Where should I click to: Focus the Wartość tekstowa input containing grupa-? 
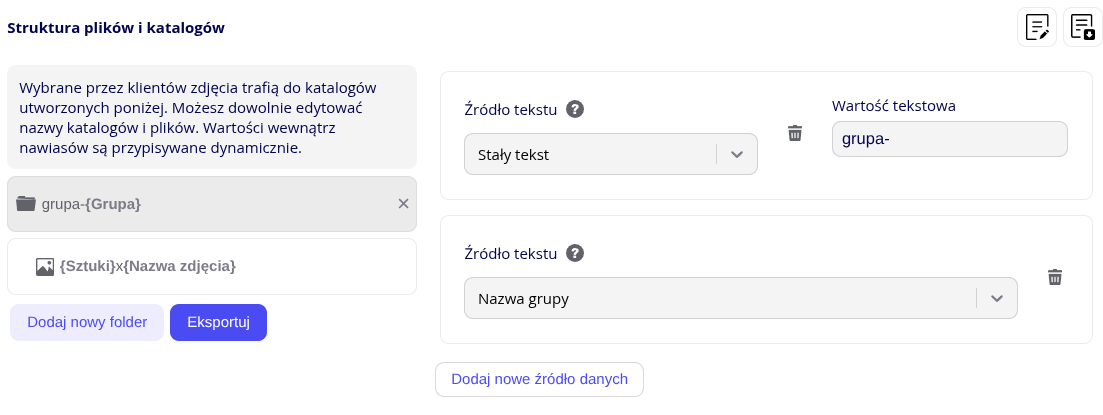(x=949, y=139)
